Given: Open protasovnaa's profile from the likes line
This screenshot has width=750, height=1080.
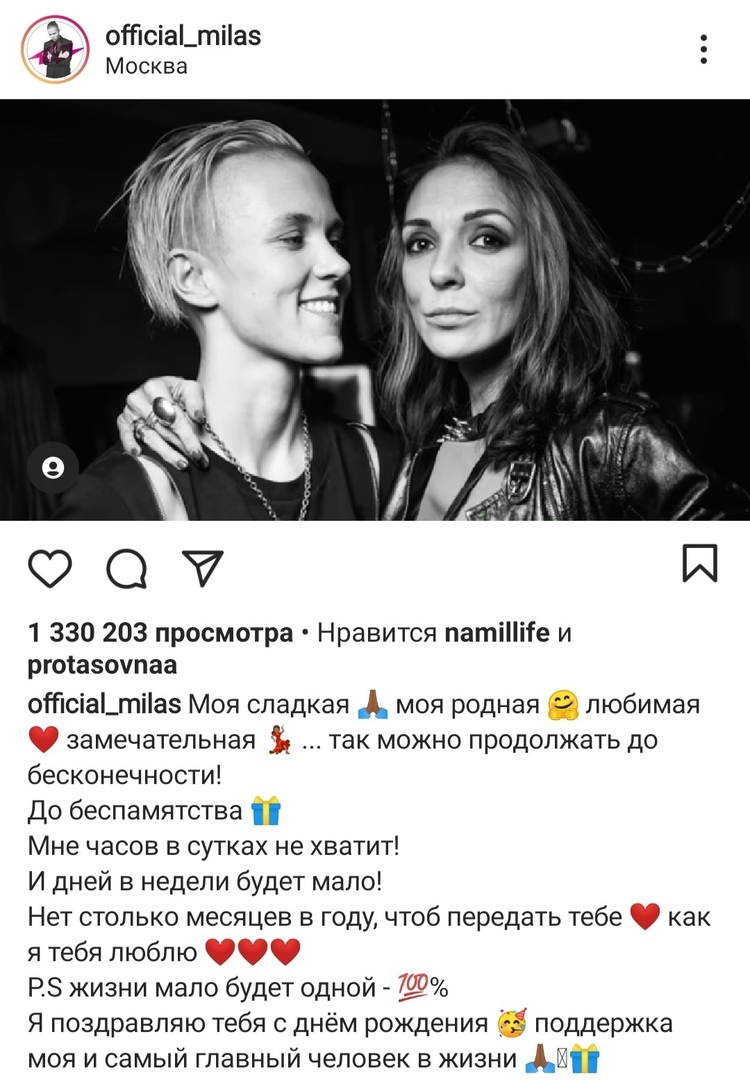Looking at the screenshot, I should tap(103, 665).
